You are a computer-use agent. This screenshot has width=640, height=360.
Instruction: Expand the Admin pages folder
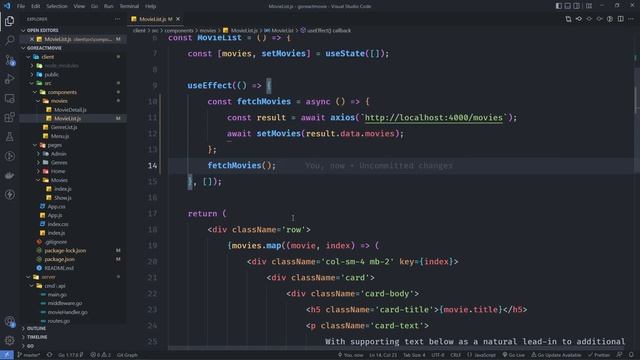click(x=72, y=154)
